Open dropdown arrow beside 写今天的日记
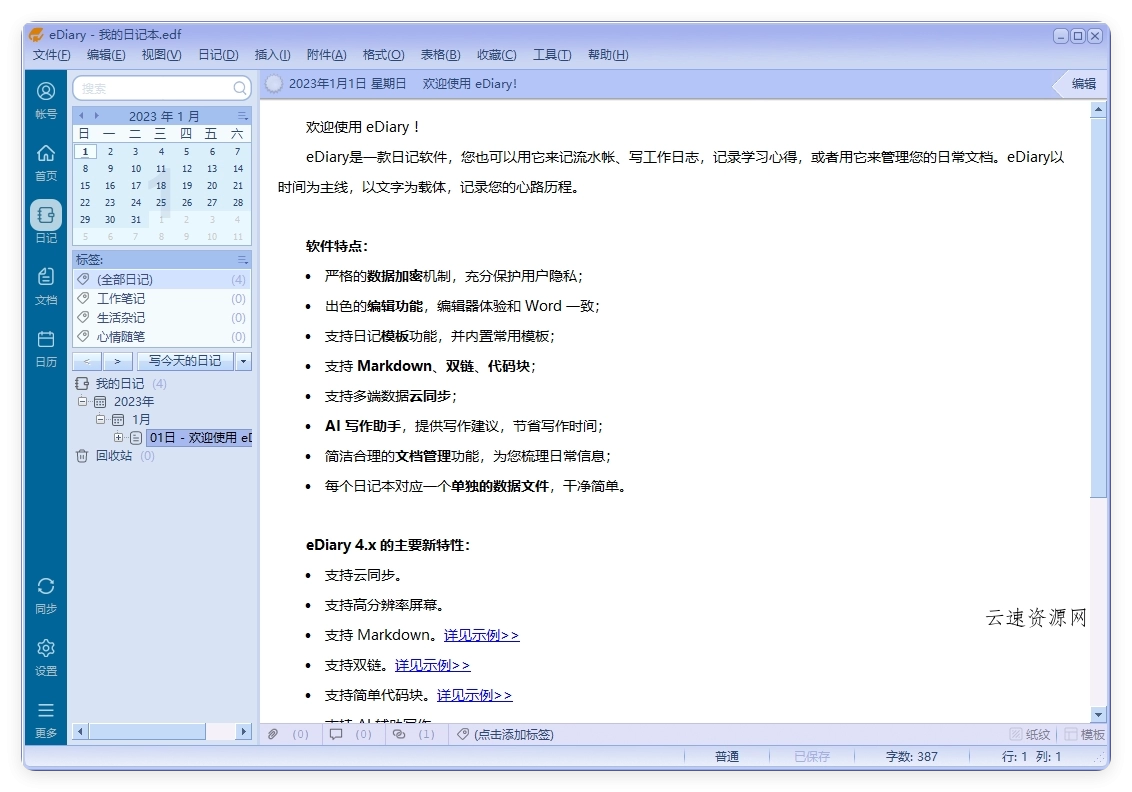The height and width of the screenshot is (792, 1132). pos(243,361)
